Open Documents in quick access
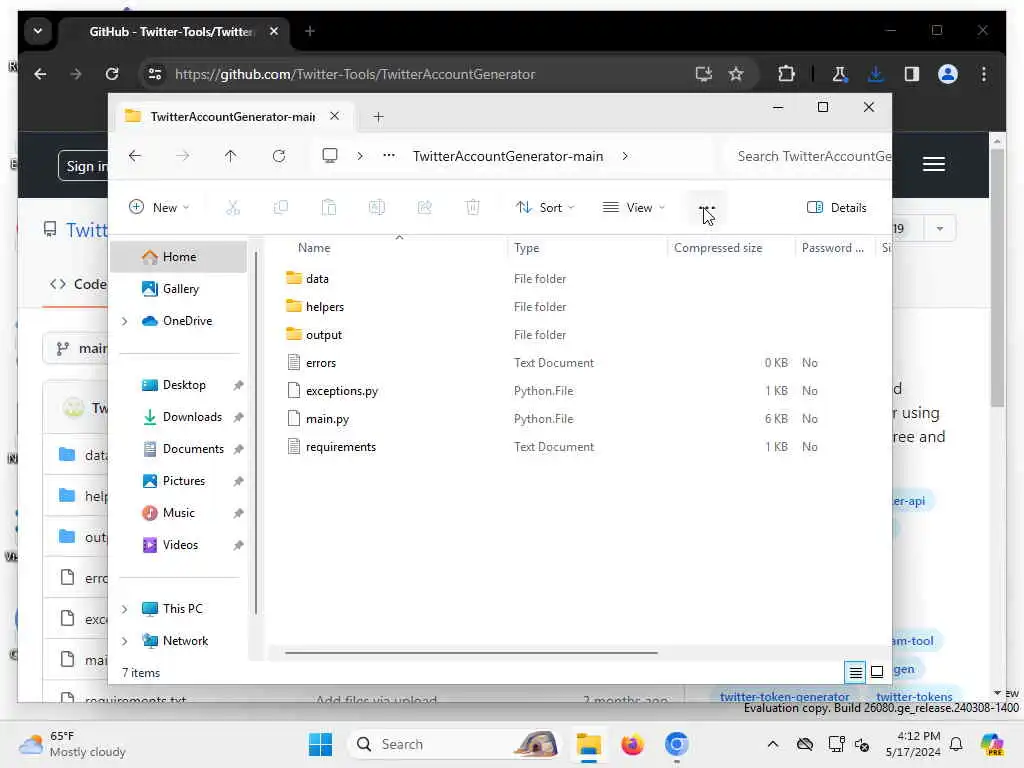The width and height of the screenshot is (1024, 768). [178, 449]
